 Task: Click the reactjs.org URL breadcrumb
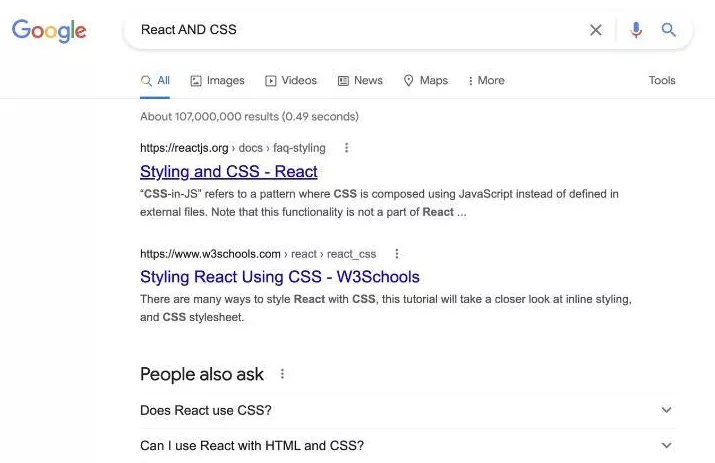pyautogui.click(x=232, y=148)
